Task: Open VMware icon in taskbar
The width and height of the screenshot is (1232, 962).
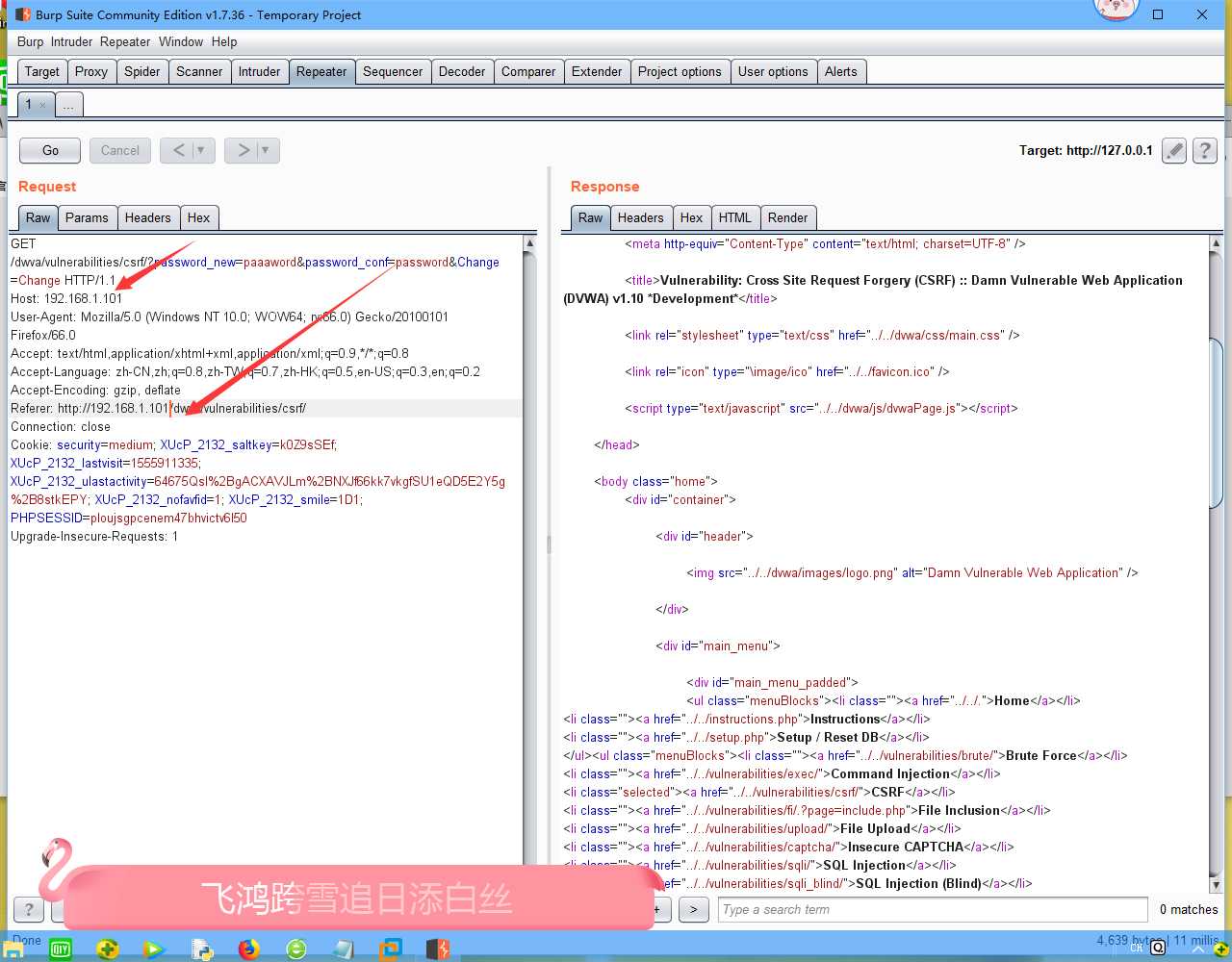Action: pyautogui.click(x=390, y=949)
